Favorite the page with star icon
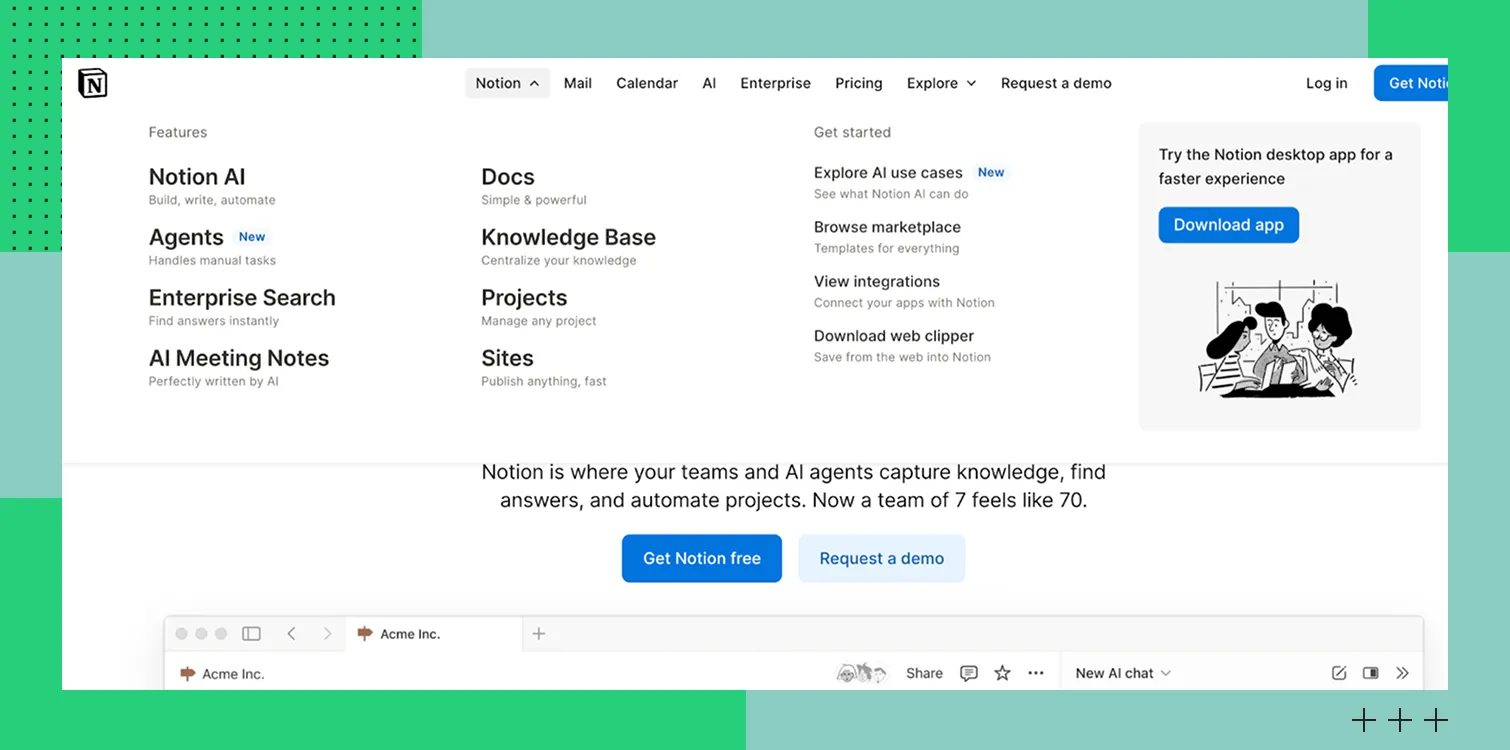This screenshot has height=750, width=1510. click(x=1002, y=674)
